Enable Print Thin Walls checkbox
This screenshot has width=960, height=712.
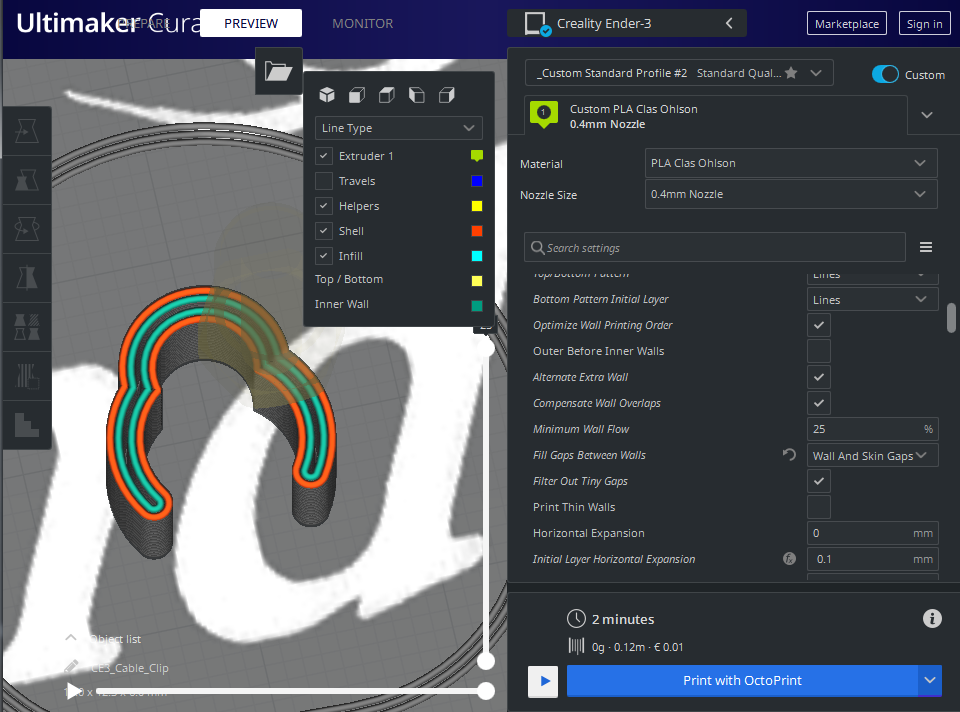819,507
